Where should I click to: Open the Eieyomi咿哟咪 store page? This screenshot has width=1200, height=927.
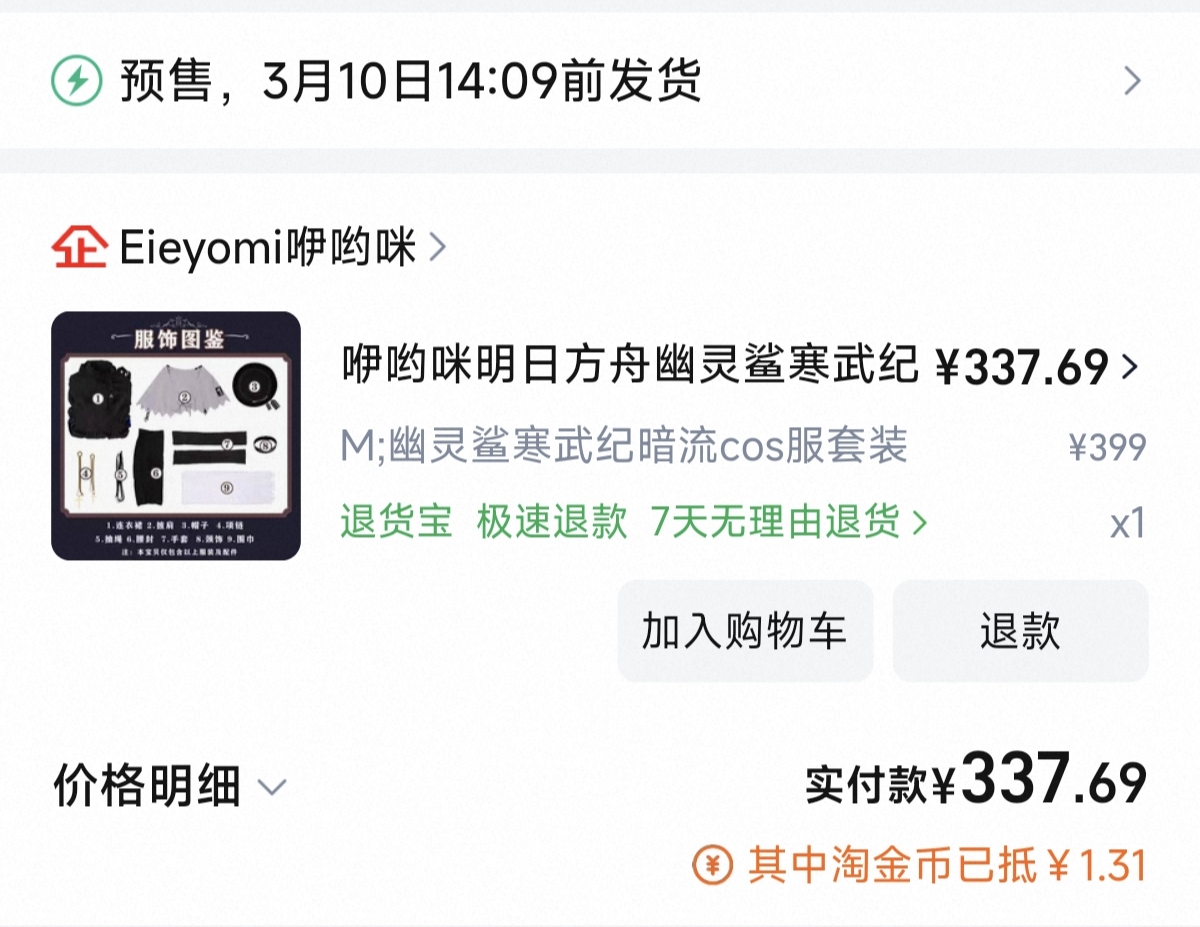click(x=267, y=247)
